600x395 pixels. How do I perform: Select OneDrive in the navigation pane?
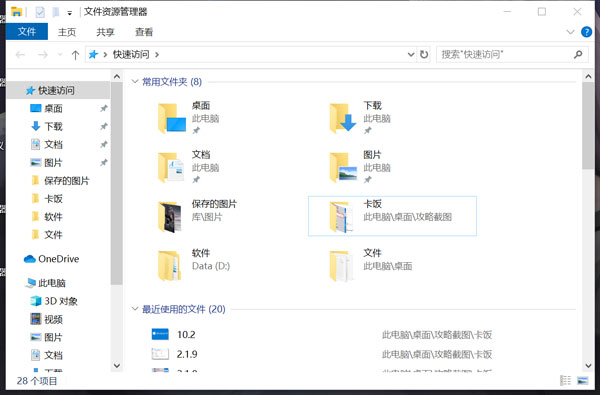[58, 259]
